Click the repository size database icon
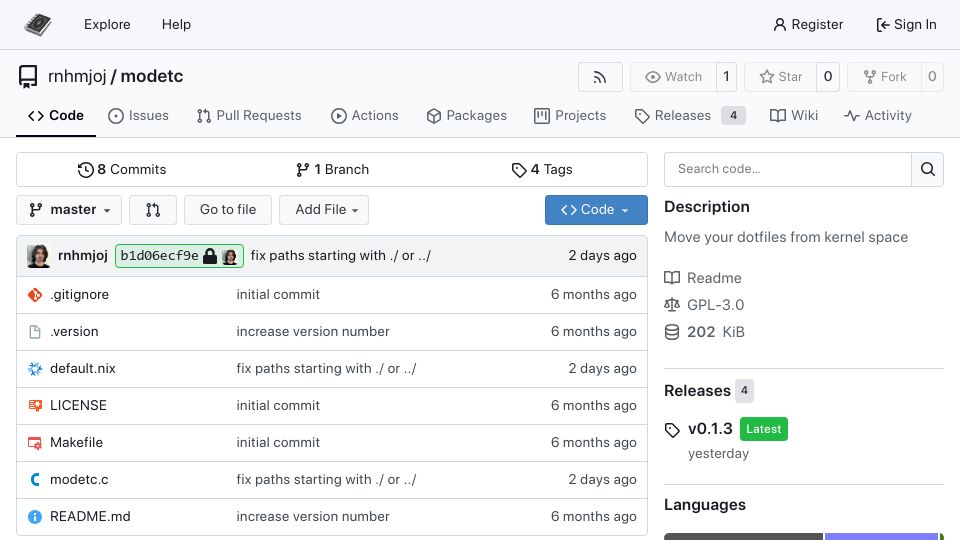Image resolution: width=960 pixels, height=540 pixels. 672,332
